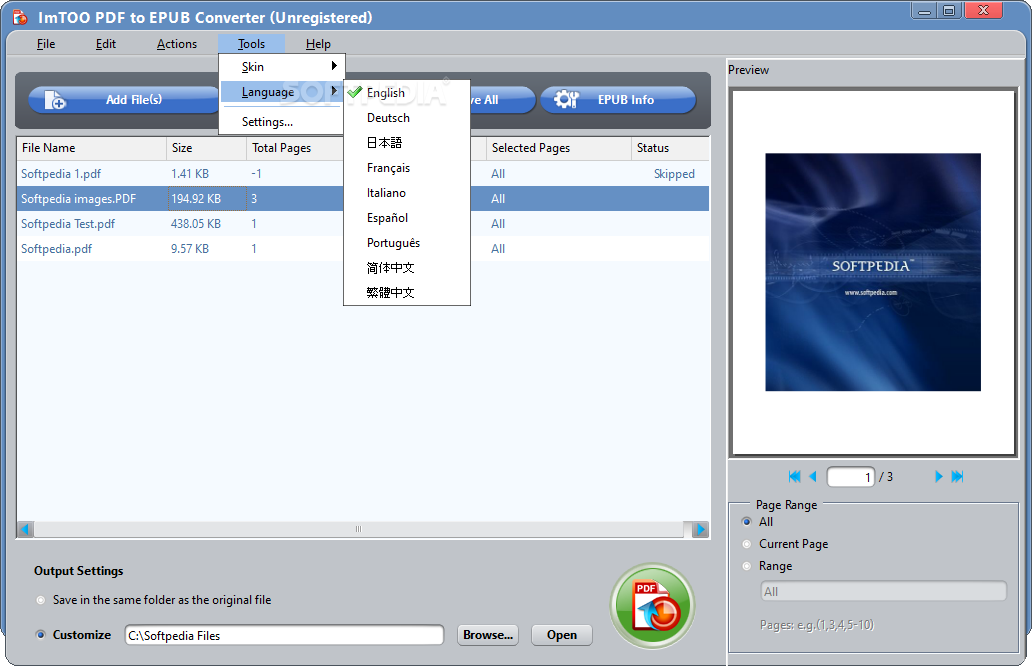This screenshot has height=666, width=1032.
Task: Select the Range radio button
Action: click(746, 566)
